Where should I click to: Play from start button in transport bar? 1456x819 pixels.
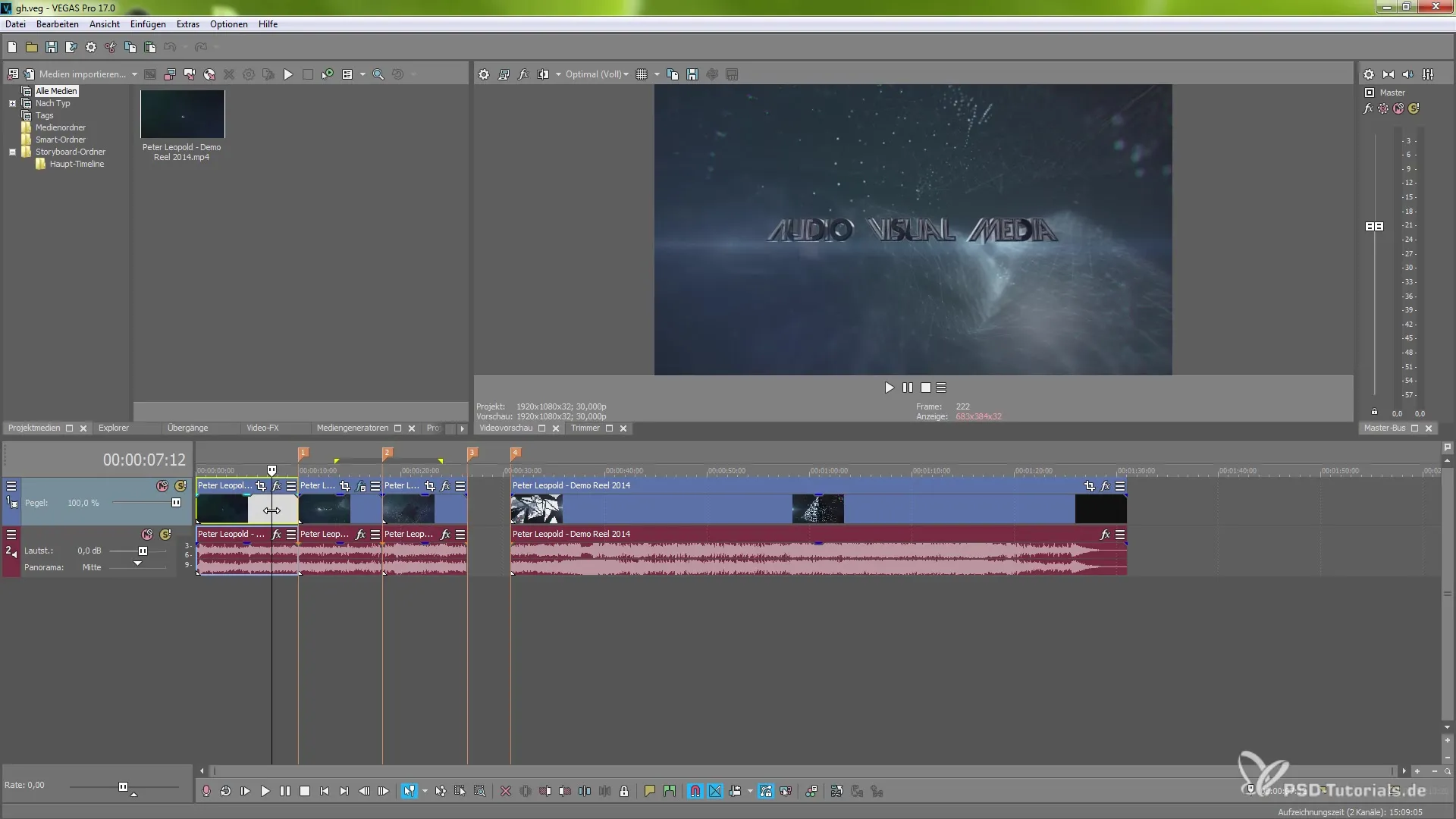coord(245,791)
